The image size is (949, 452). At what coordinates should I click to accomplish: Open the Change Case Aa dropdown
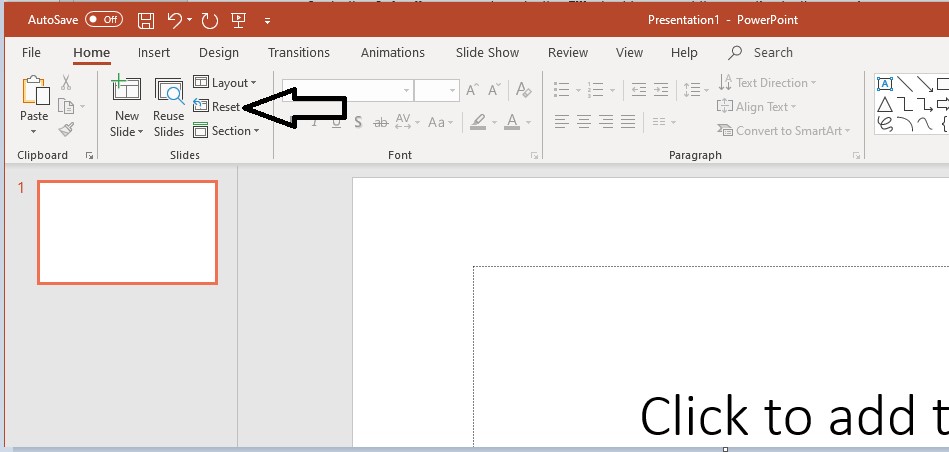click(x=441, y=123)
